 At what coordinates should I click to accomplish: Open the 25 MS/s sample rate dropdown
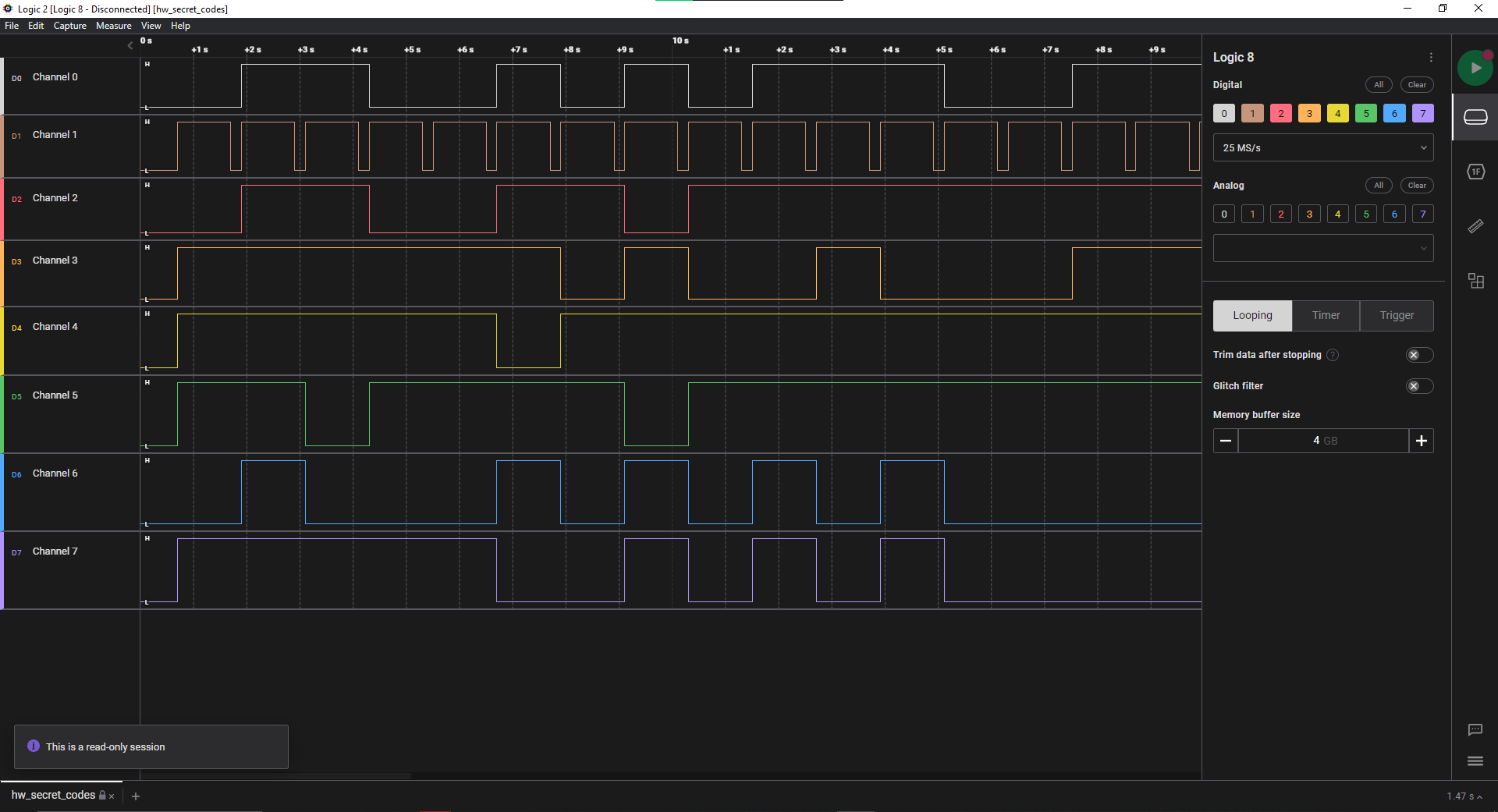pyautogui.click(x=1323, y=147)
